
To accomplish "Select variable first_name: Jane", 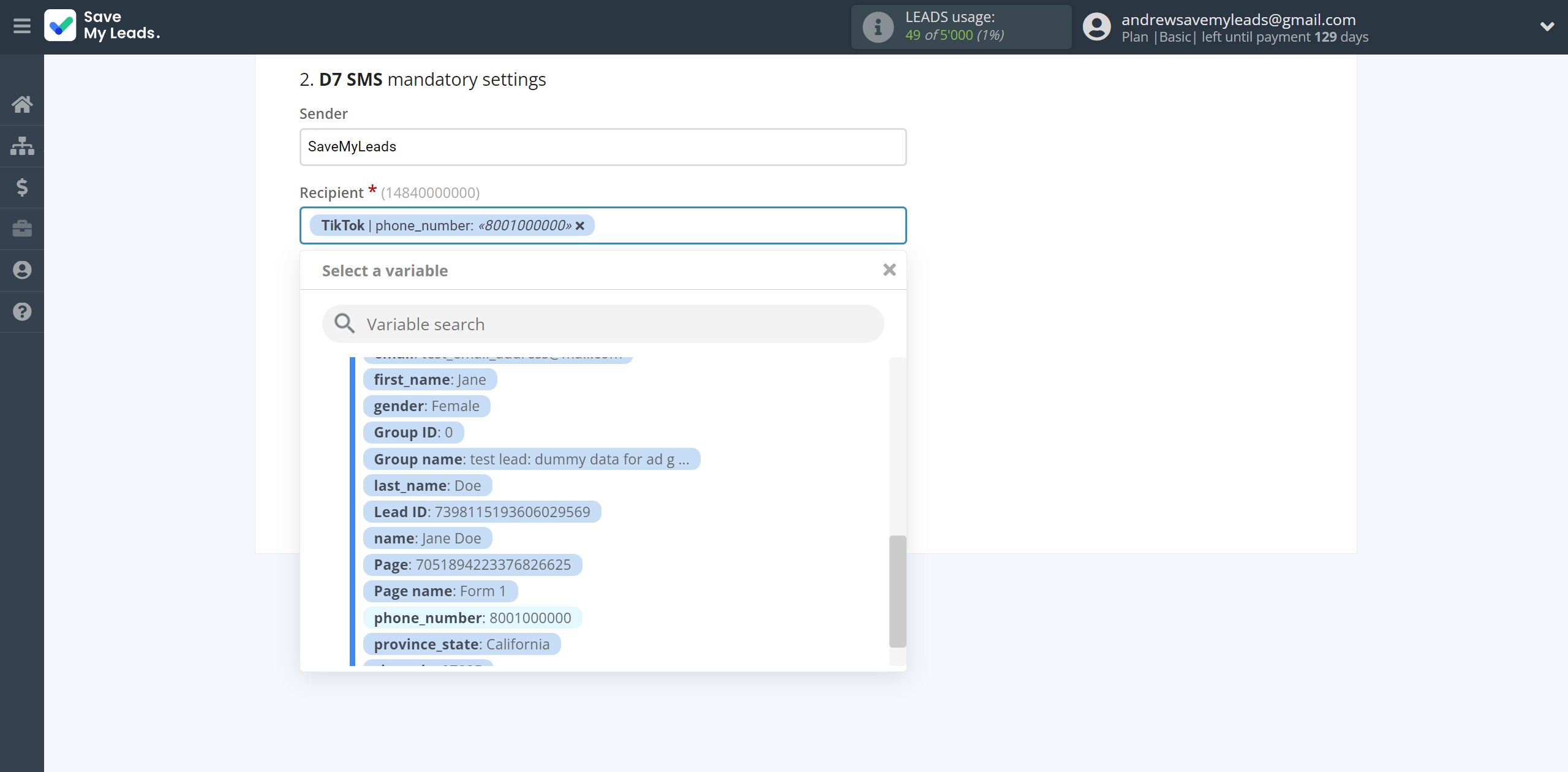I will pyautogui.click(x=430, y=379).
